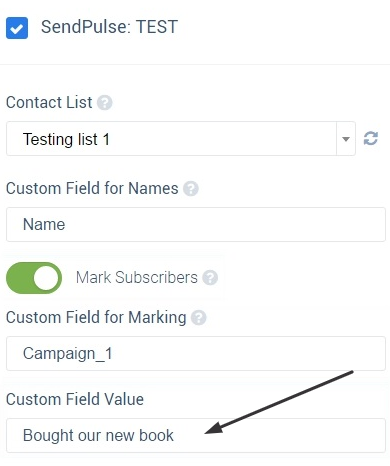Click the Custom Field for Names label
The image size is (390, 466).
pyautogui.click(x=92, y=188)
